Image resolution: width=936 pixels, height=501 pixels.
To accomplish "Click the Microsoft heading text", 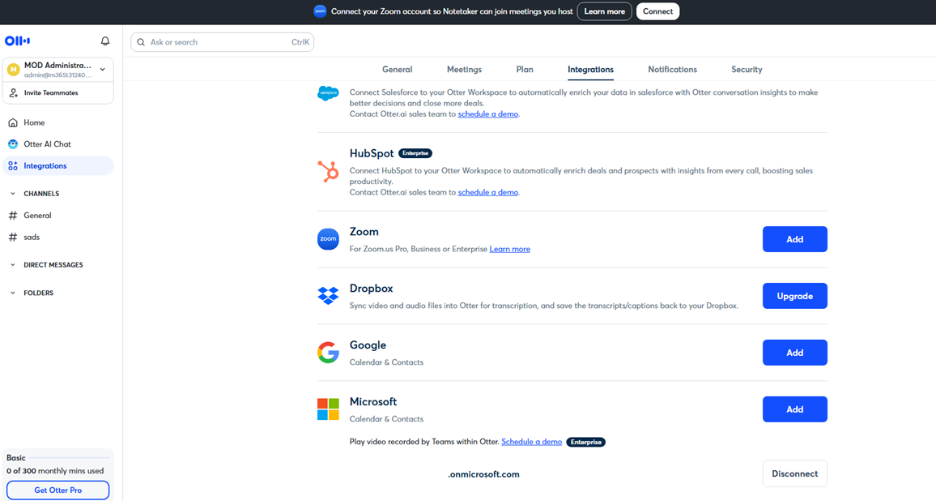I will [373, 402].
